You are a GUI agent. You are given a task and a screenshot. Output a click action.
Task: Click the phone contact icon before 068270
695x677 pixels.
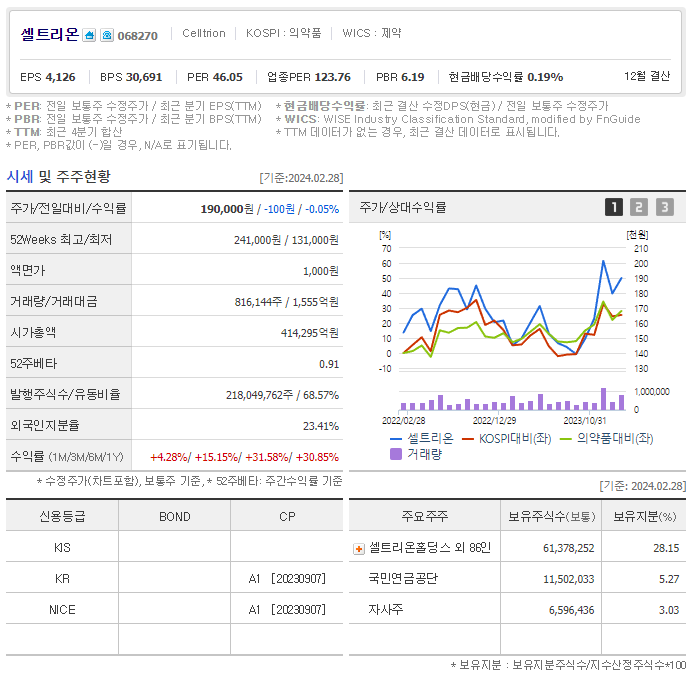[x=107, y=35]
